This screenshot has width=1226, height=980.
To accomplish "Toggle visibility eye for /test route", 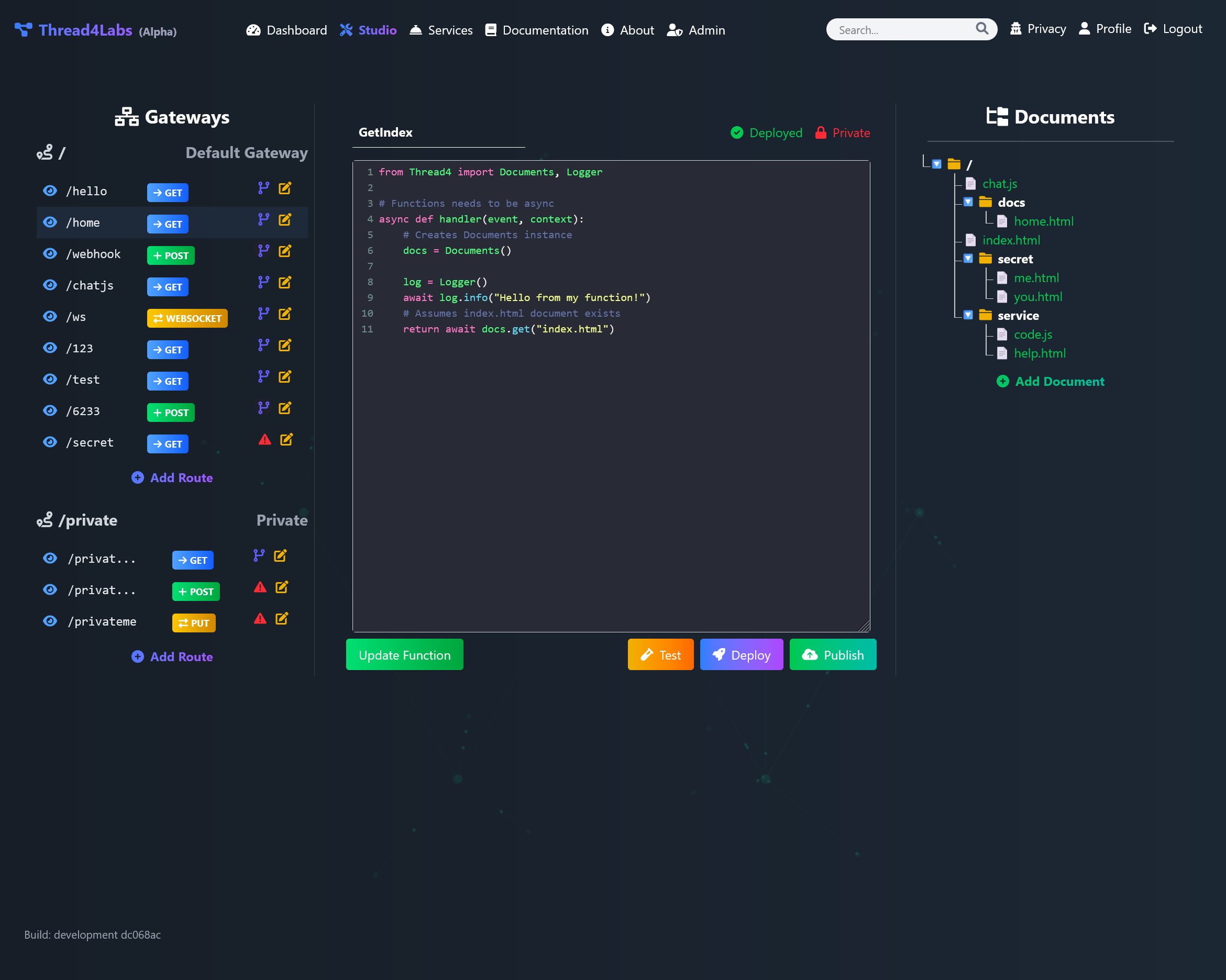I will click(50, 378).
